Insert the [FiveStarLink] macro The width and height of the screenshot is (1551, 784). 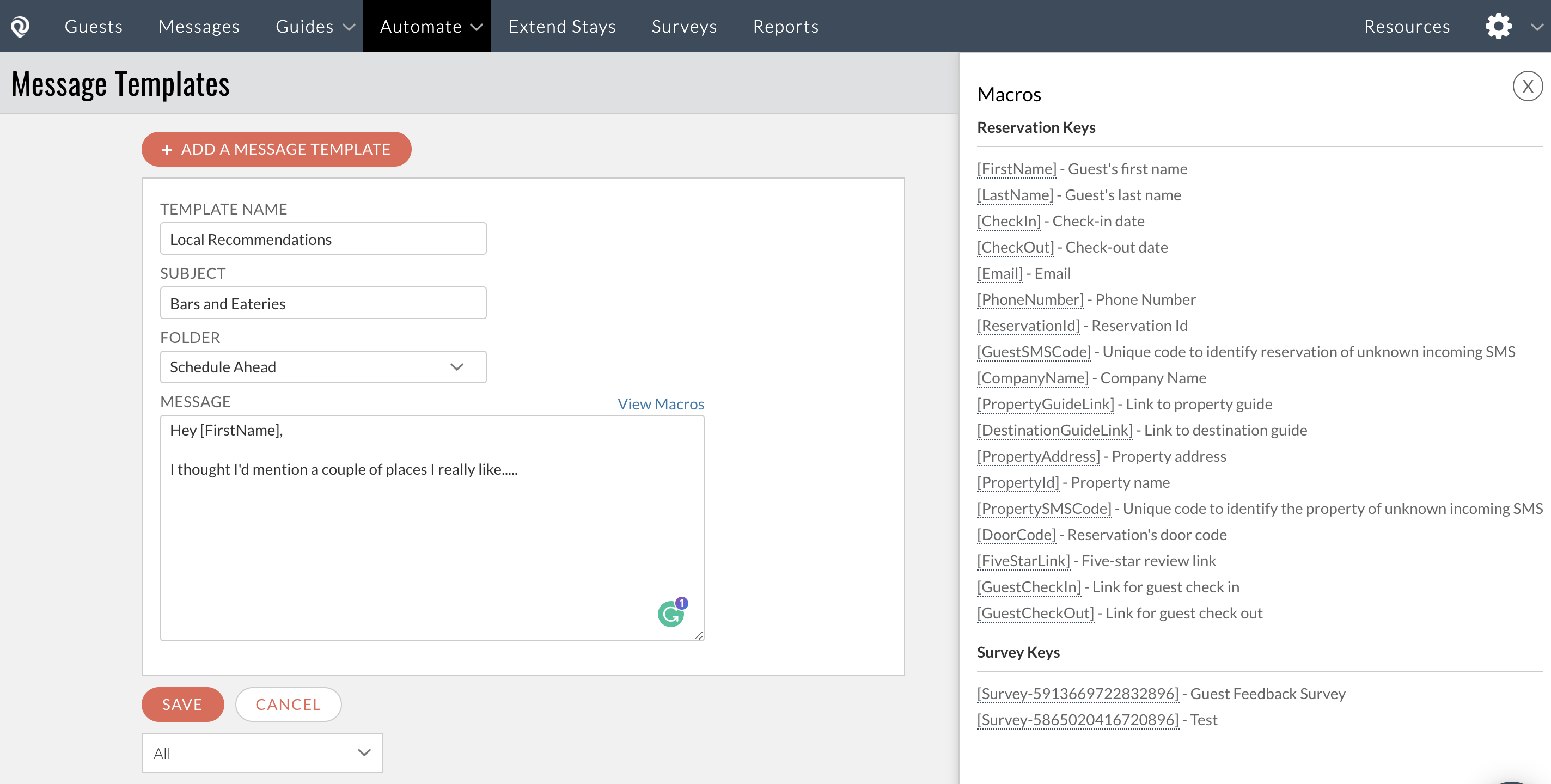[x=1023, y=561]
